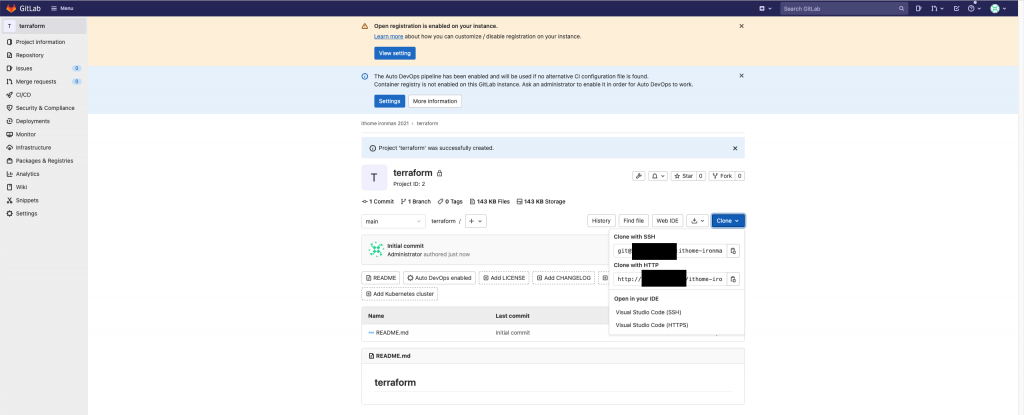Screen dimensions: 1024x415
Task: Open the terraform breadcrumb link
Action: pos(427,124)
